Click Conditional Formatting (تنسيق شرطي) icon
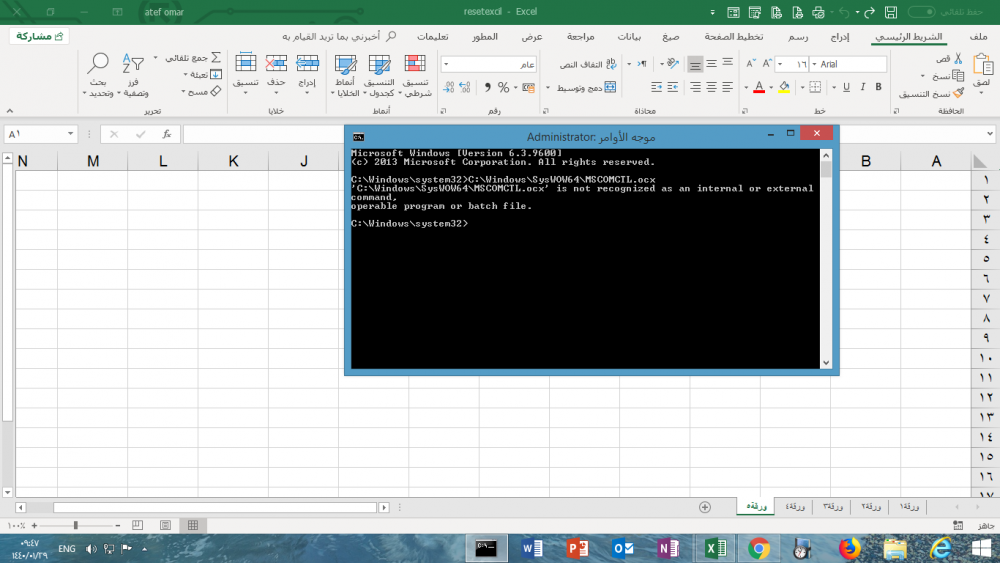This screenshot has height=563, width=1000. (415, 64)
